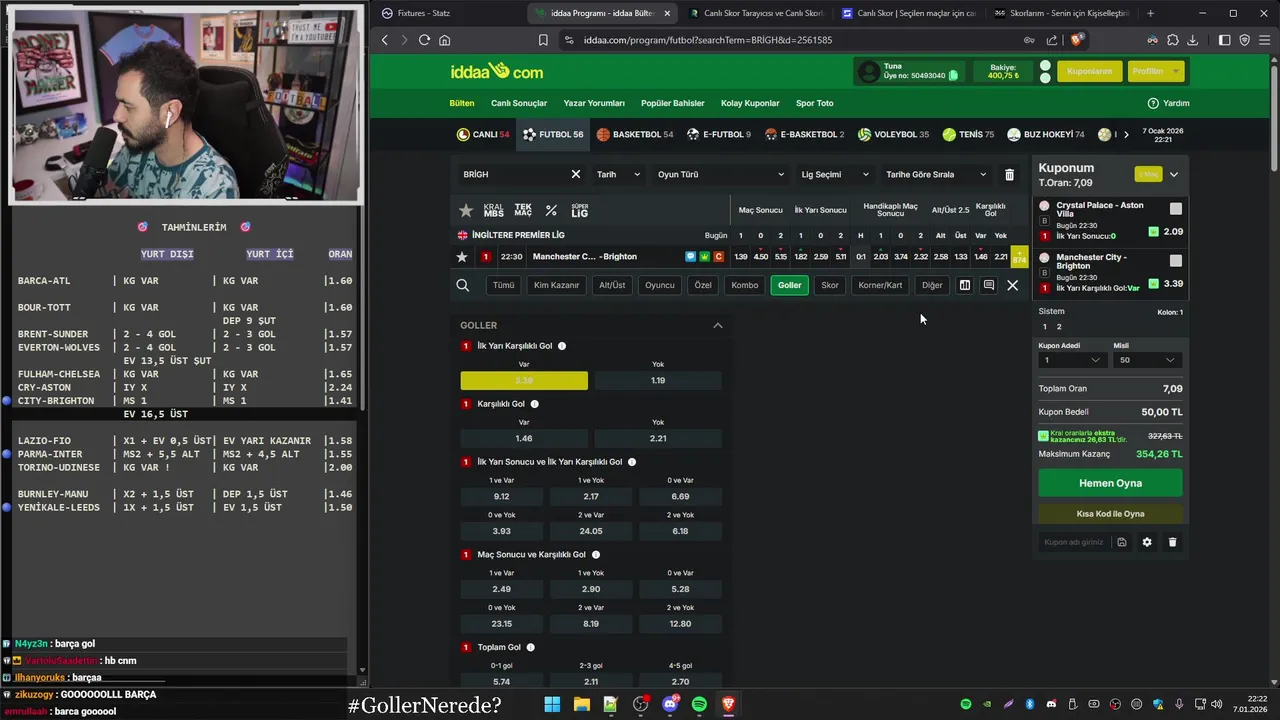
Task: Click the iddaa.com logo
Action: (x=497, y=72)
